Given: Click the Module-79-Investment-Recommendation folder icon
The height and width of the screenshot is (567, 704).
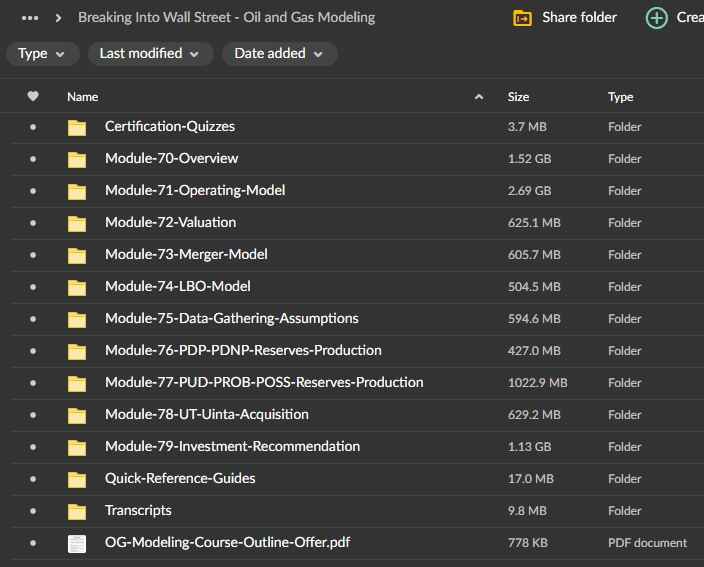Looking at the screenshot, I should pos(77,447).
